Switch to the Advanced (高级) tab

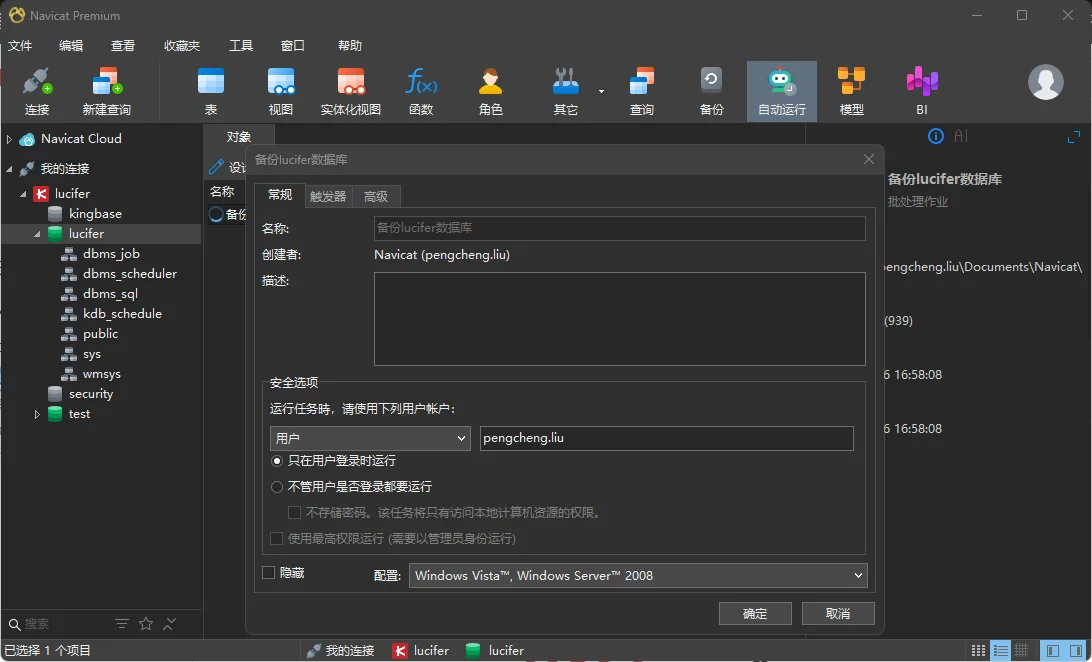point(376,196)
